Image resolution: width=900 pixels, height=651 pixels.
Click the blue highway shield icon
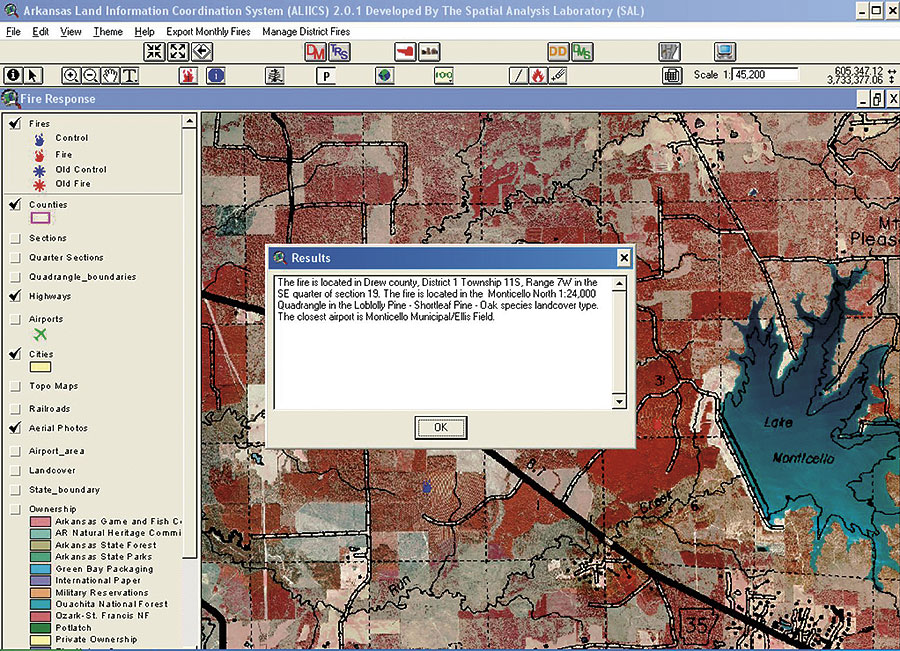[x=216, y=75]
